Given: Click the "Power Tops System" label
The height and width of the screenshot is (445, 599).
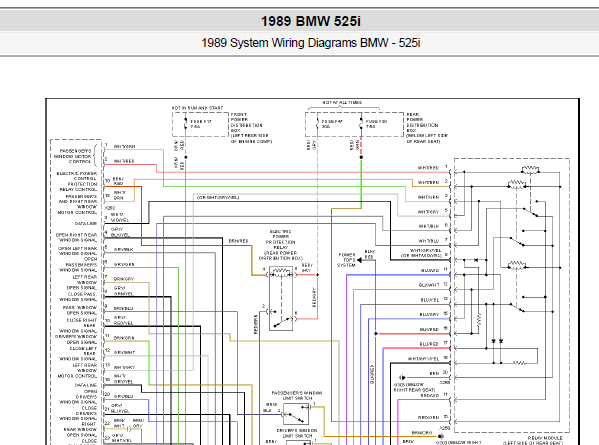Looking at the screenshot, I should click(x=347, y=260).
